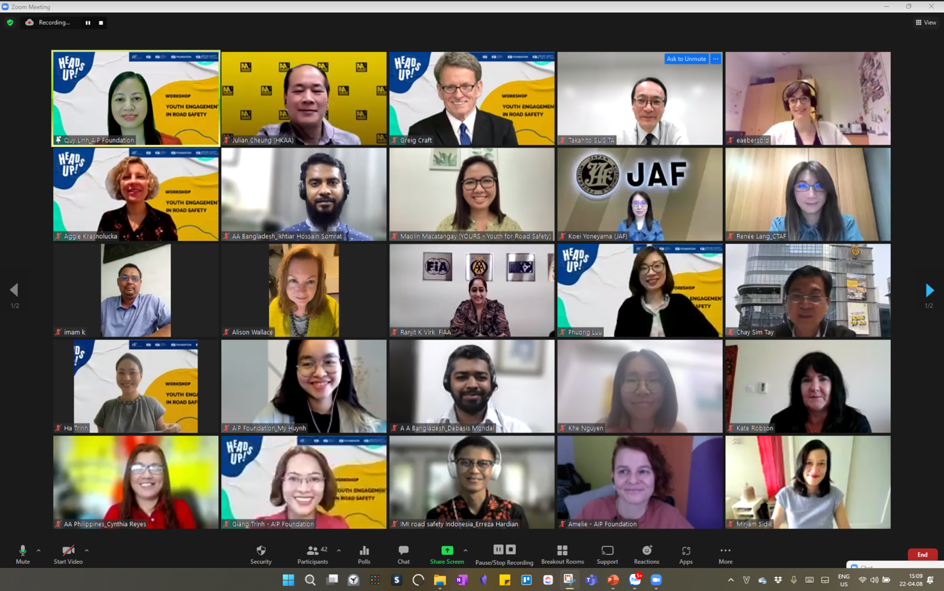Stop recording via the Pause/Stop Recording square
The image size is (944, 591).
(511, 549)
